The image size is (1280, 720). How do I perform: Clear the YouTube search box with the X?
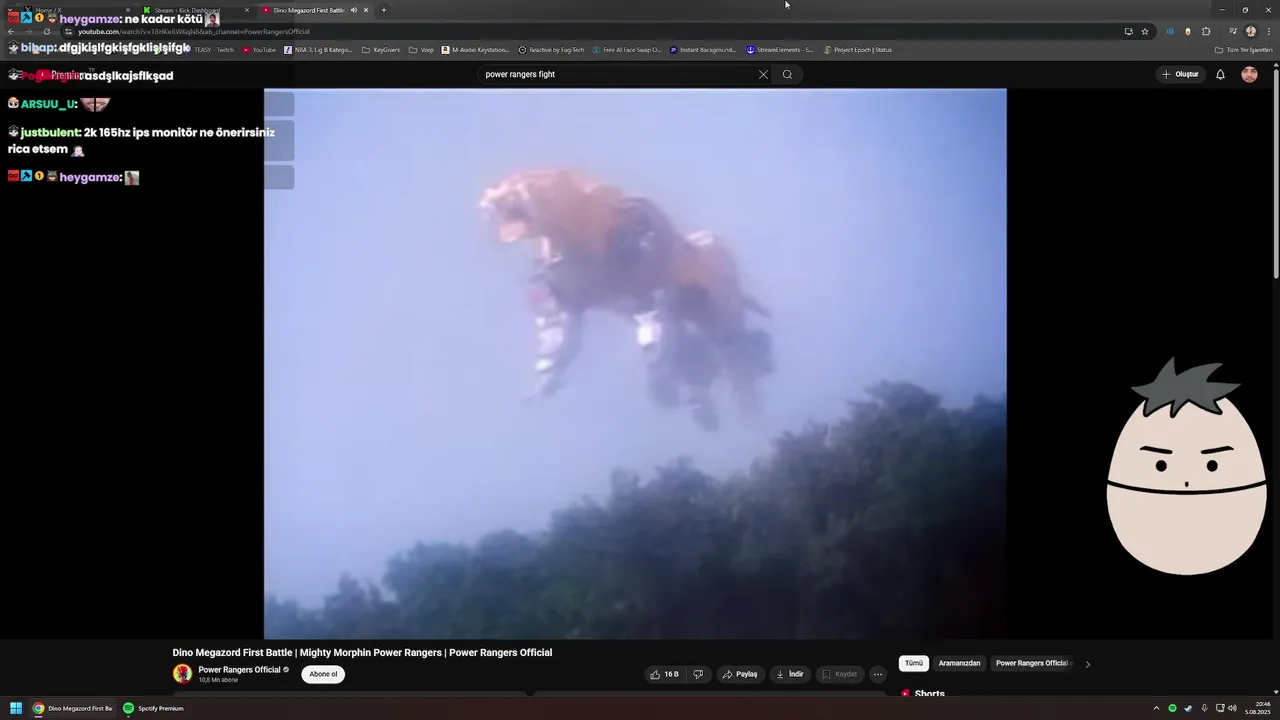[763, 74]
